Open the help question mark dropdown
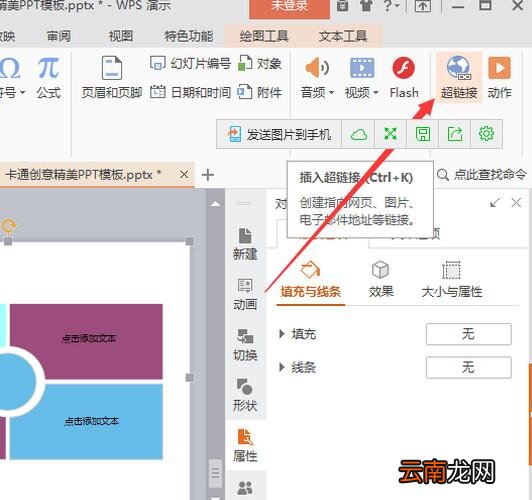 click(x=391, y=6)
